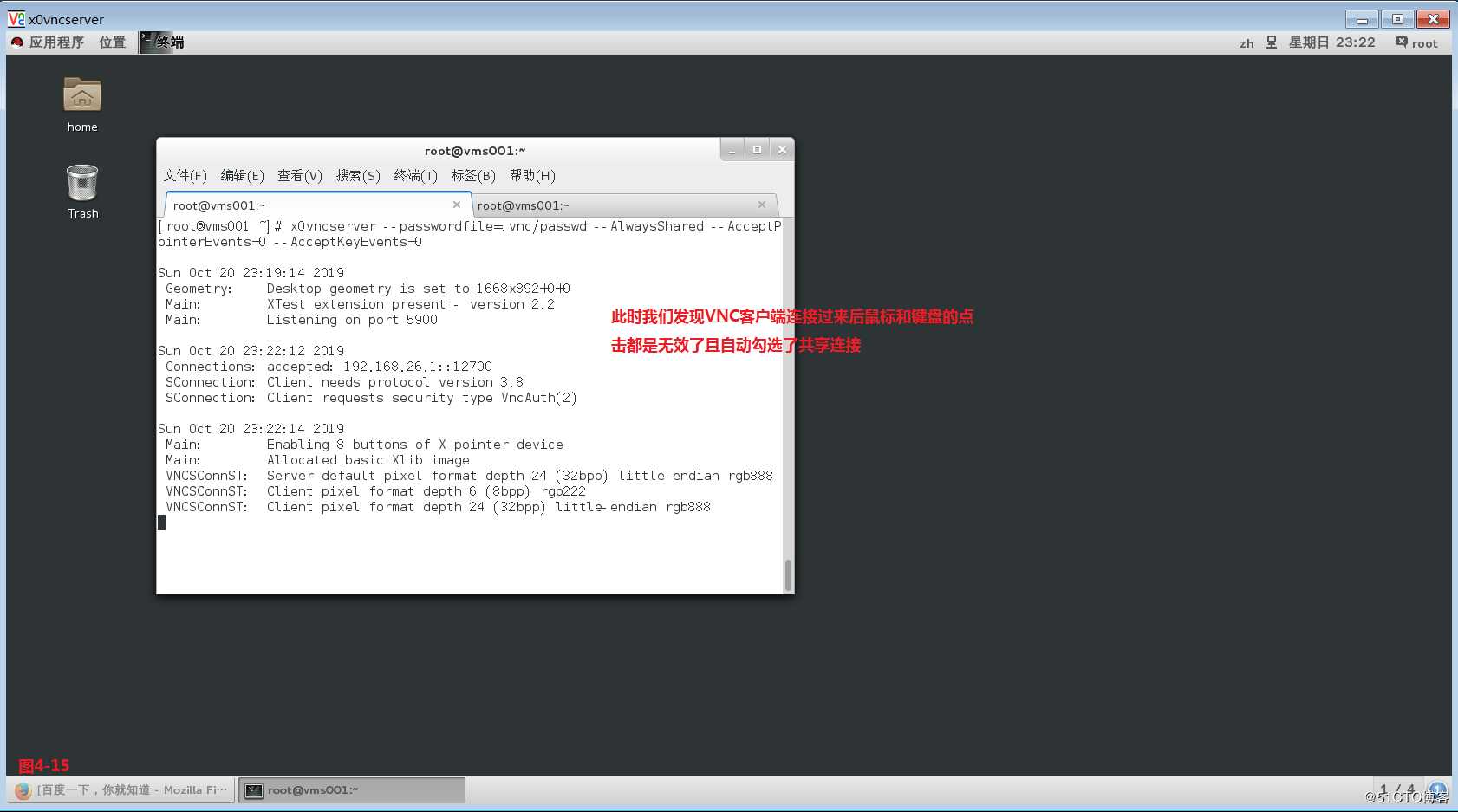Click the timestamp "Sun Oct 20 23:22:12 2019"

click(251, 351)
